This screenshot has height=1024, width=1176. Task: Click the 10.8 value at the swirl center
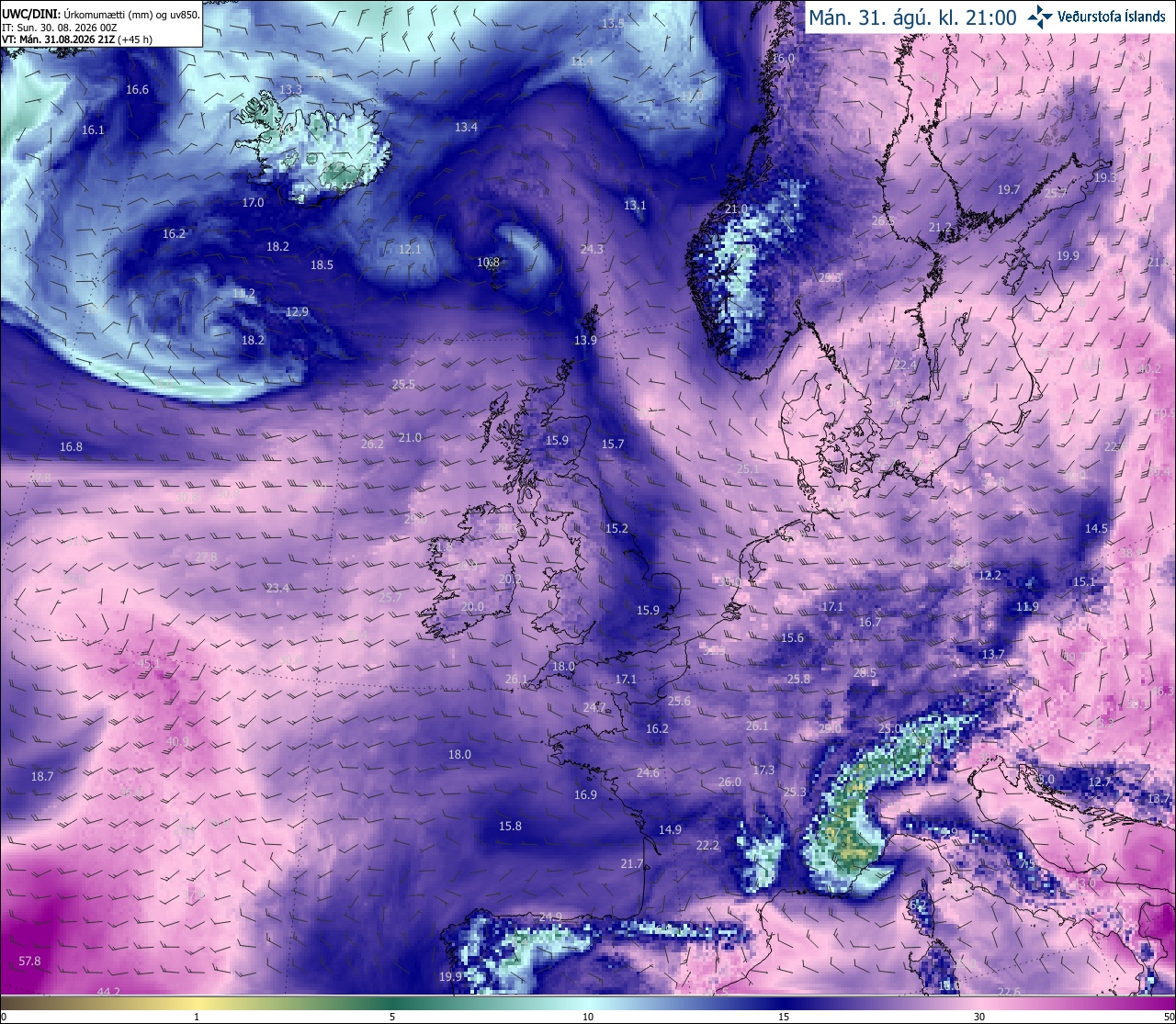(x=488, y=262)
